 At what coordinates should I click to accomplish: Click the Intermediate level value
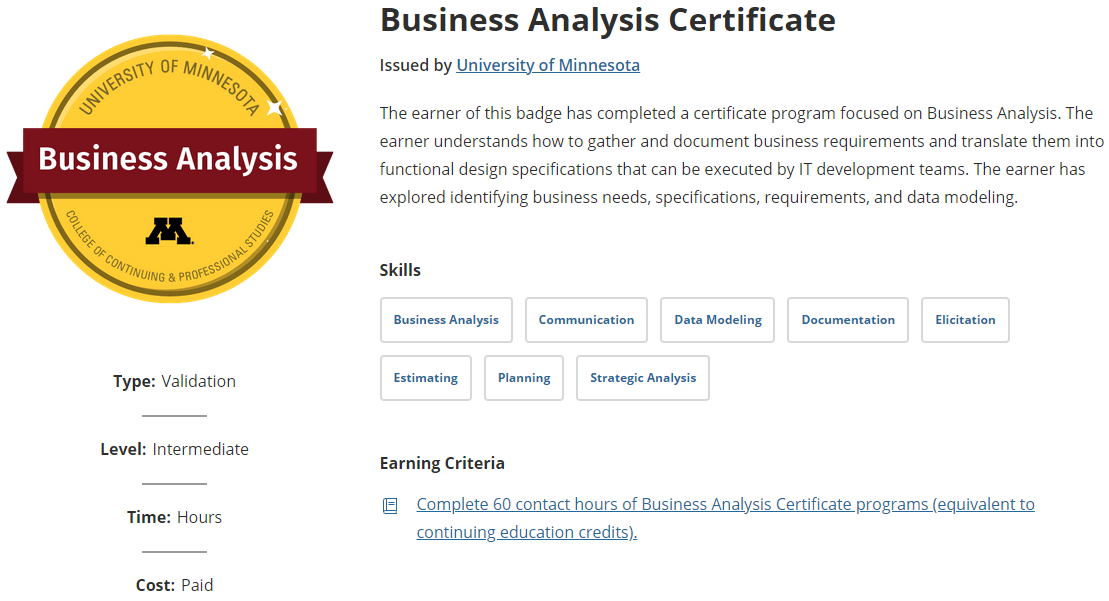pos(200,449)
